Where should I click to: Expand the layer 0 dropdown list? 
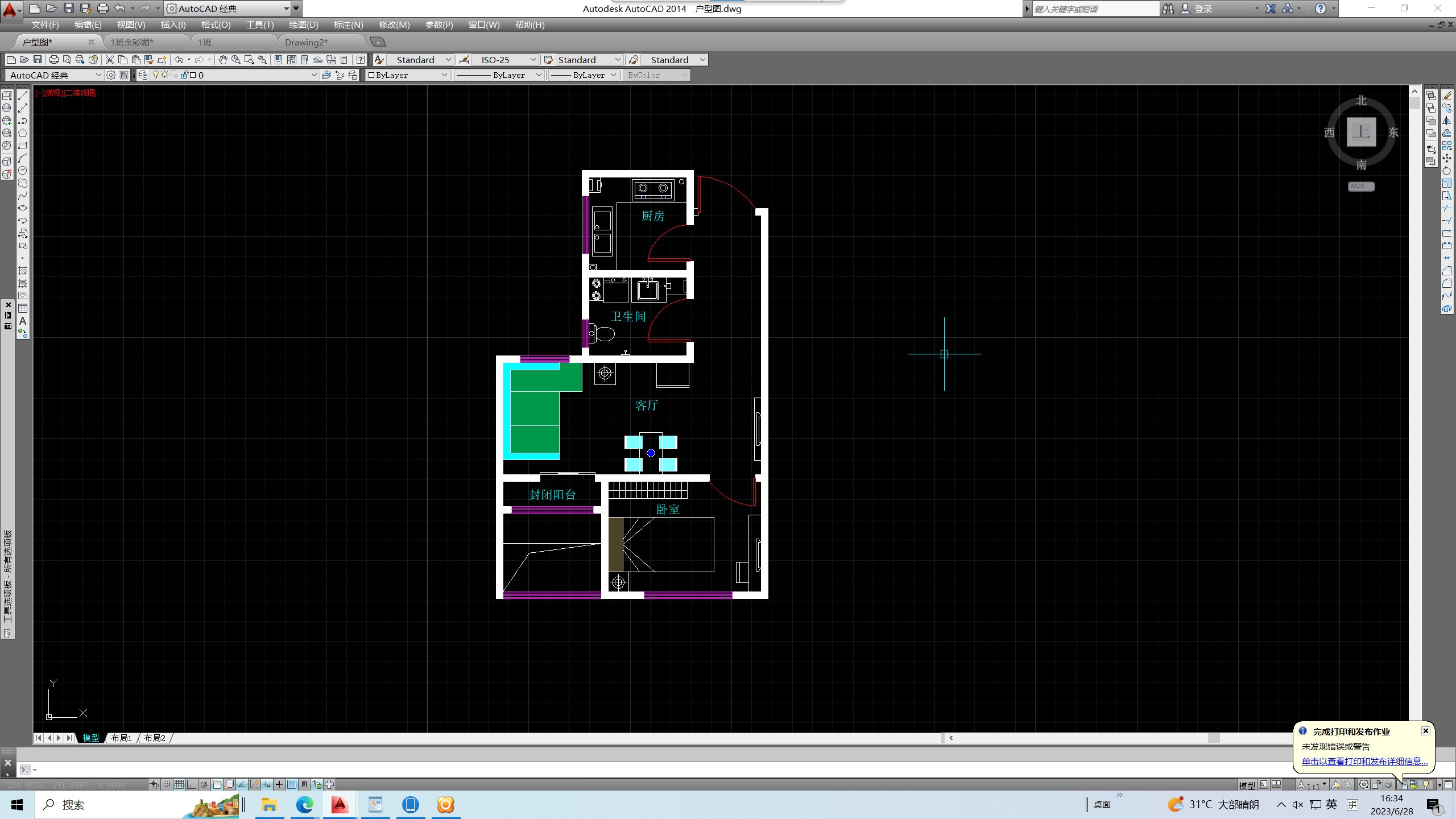click(x=313, y=75)
